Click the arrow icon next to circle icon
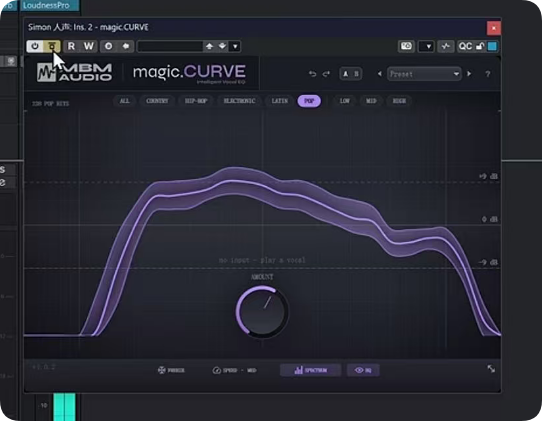Screen dimensions: 542x421 point(126,46)
